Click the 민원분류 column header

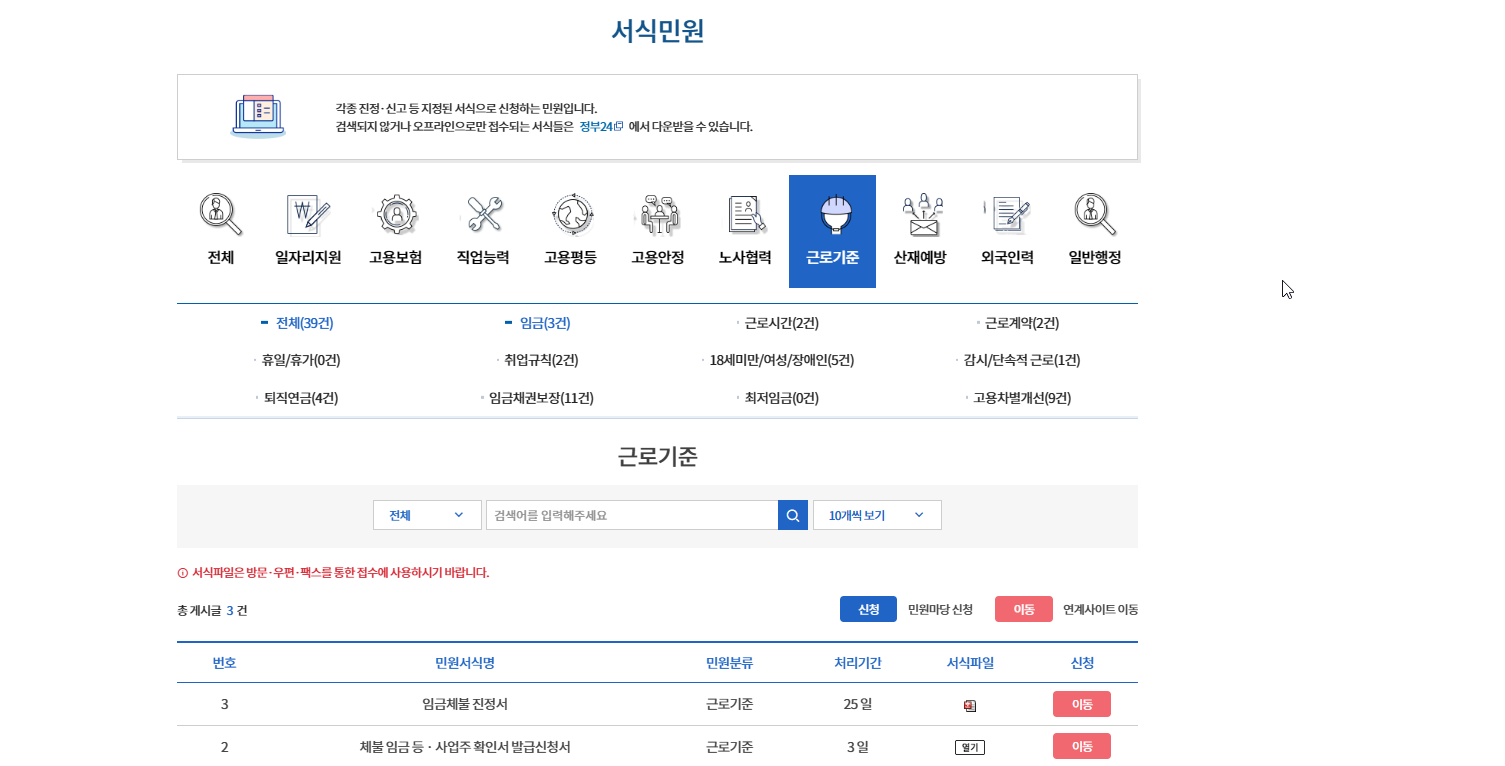[730, 663]
